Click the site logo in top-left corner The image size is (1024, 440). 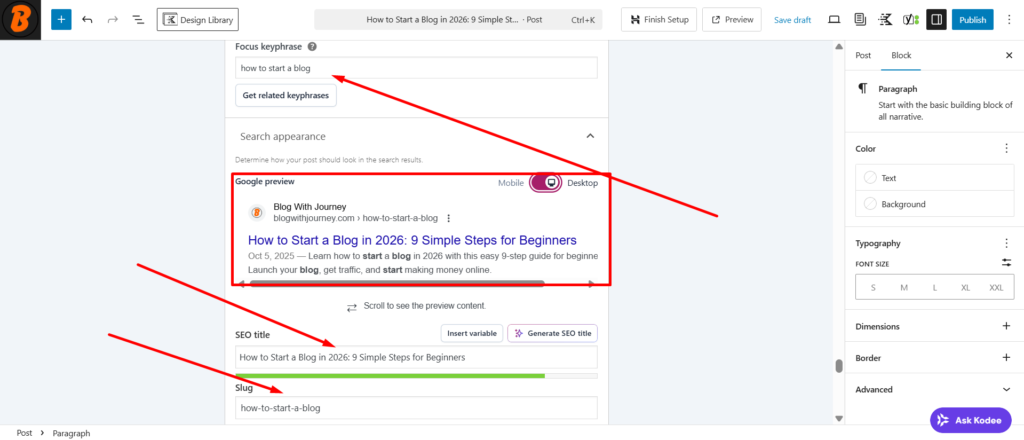(x=20, y=20)
